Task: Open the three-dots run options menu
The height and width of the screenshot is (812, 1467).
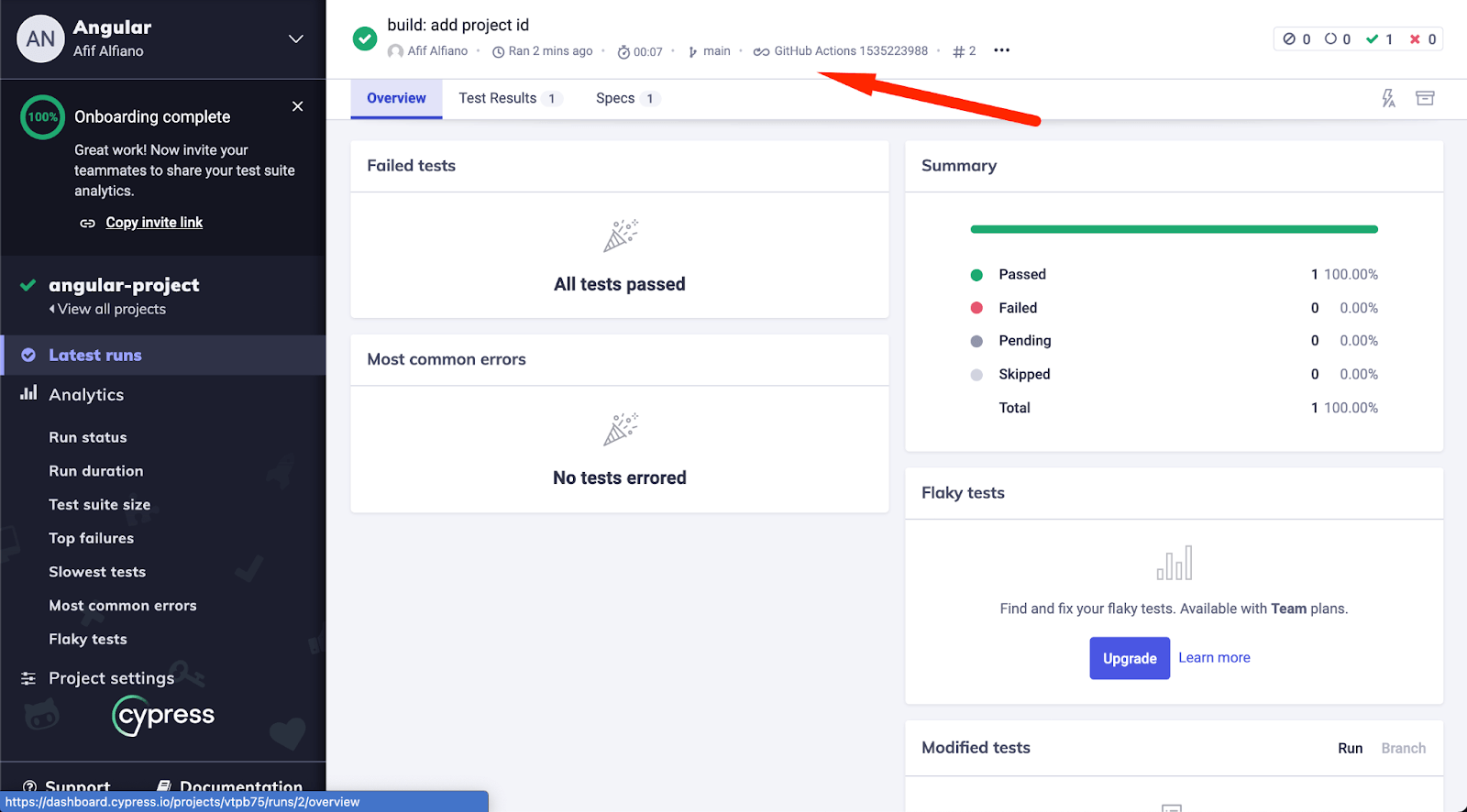Action: [1001, 50]
